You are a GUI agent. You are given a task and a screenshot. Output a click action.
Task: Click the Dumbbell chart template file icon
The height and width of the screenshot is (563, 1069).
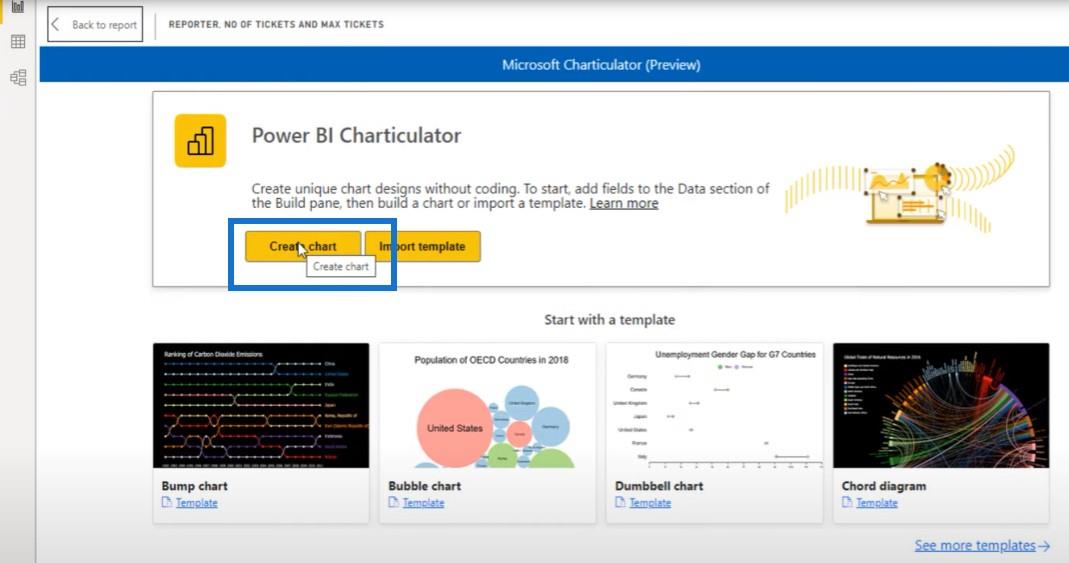[620, 502]
